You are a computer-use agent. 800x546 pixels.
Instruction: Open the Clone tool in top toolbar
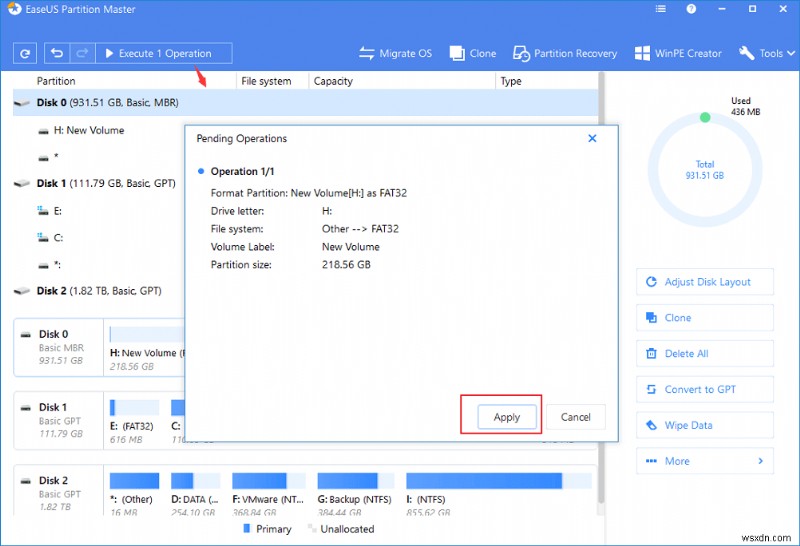473,53
